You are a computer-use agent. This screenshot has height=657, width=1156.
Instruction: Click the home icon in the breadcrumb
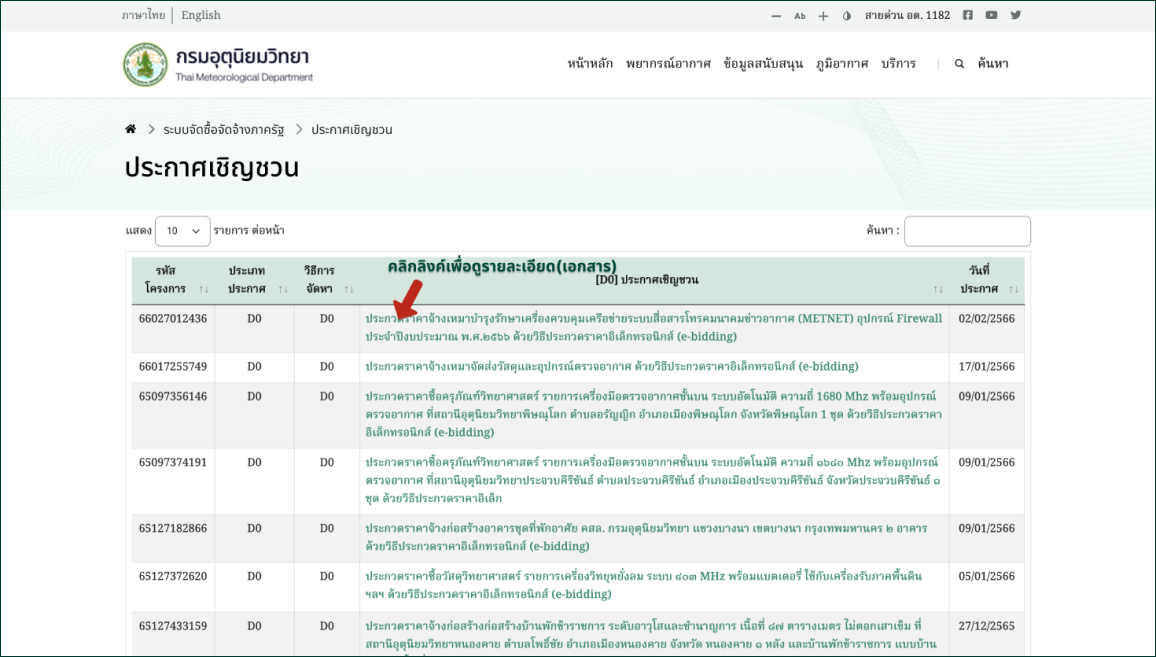(130, 130)
